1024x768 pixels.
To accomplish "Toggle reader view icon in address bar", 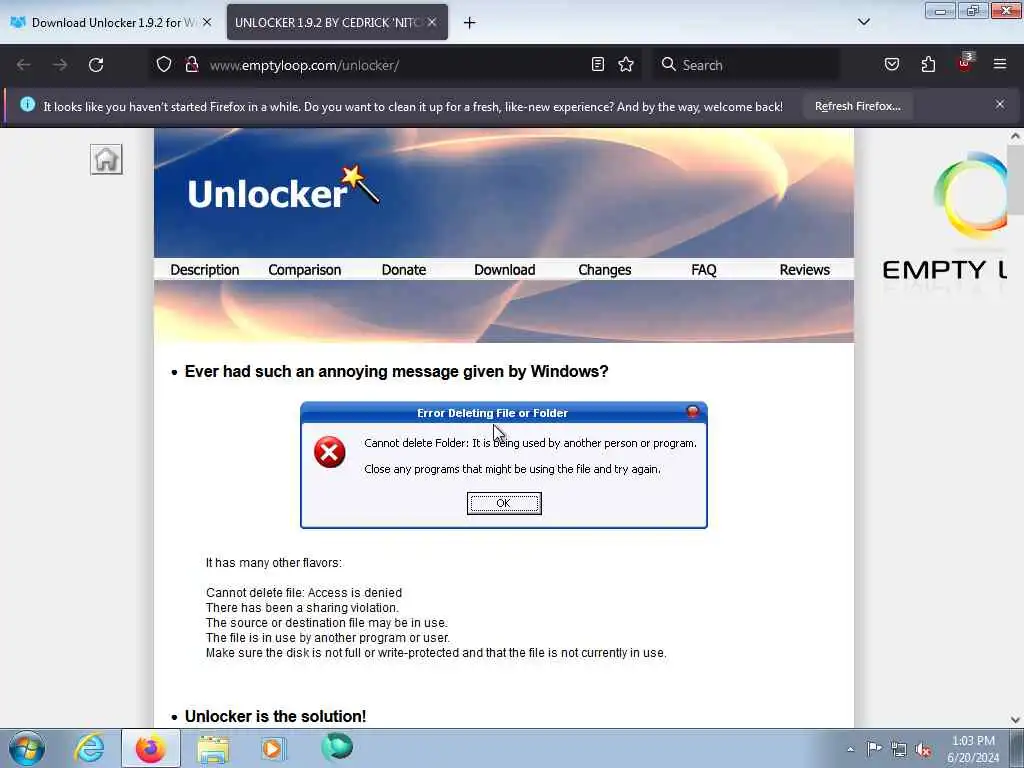I will point(598,64).
